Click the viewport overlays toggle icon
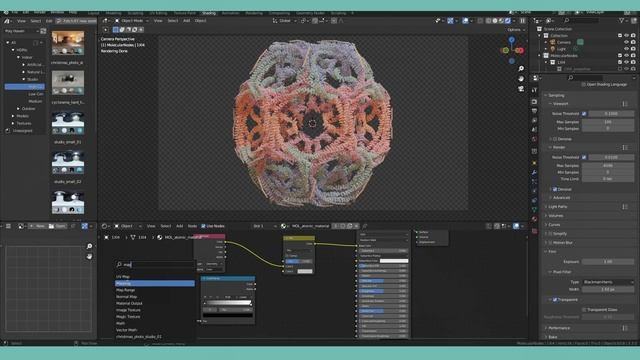 pyautogui.click(x=465, y=20)
